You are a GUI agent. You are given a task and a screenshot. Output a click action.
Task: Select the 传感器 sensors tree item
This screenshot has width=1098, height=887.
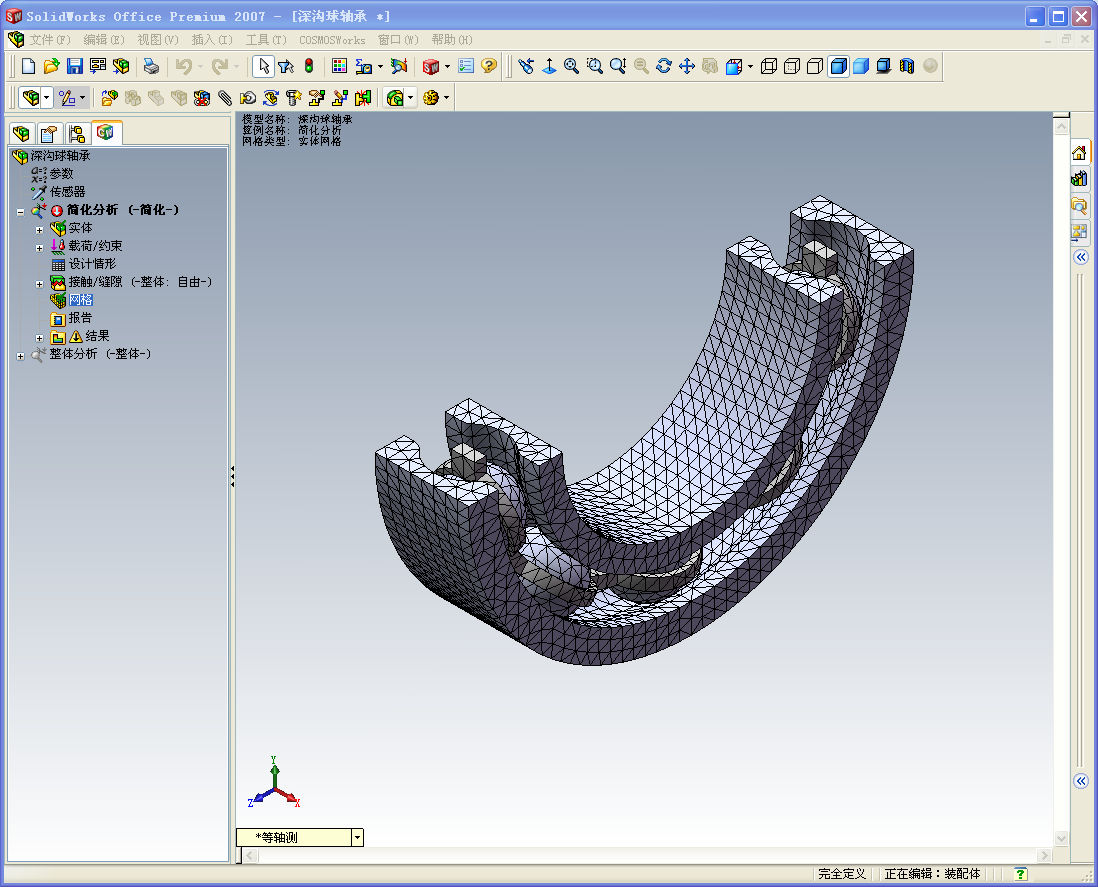click(67, 191)
